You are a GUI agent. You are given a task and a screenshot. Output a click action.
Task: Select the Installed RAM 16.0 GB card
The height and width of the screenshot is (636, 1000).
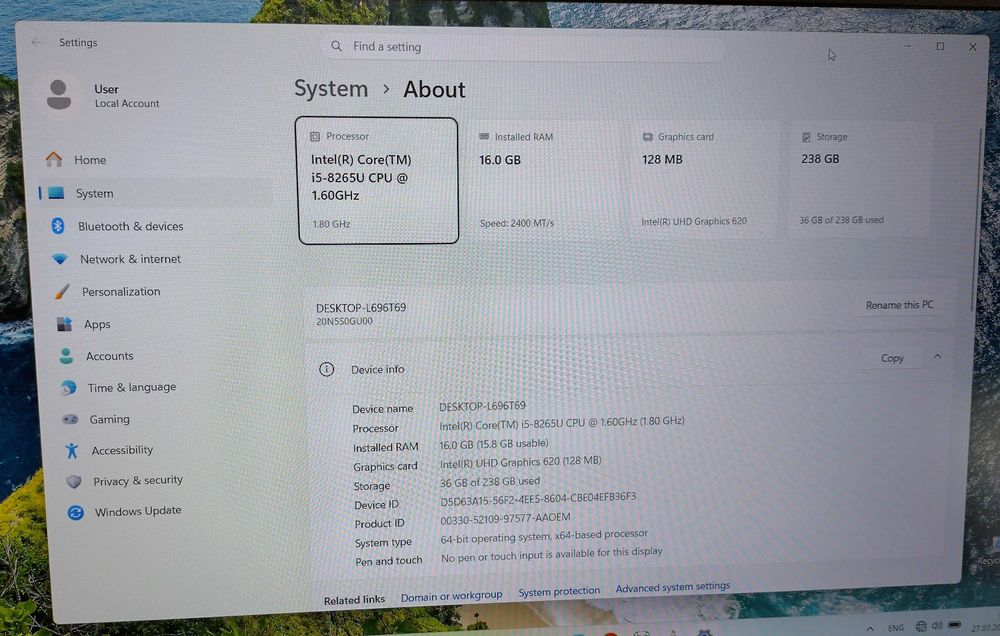point(546,181)
